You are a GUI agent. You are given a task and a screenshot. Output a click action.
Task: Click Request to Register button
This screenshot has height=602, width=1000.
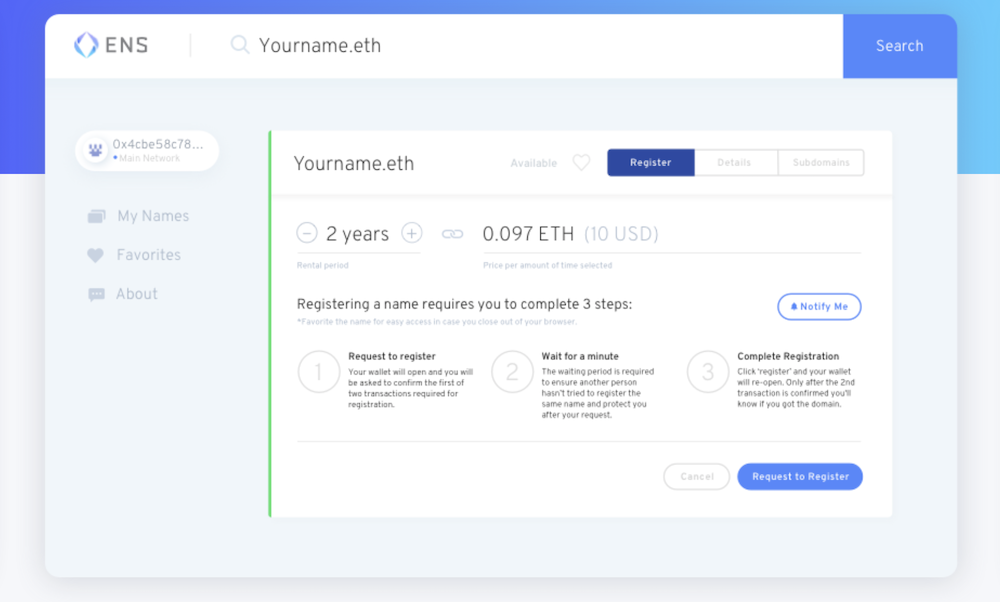800,476
